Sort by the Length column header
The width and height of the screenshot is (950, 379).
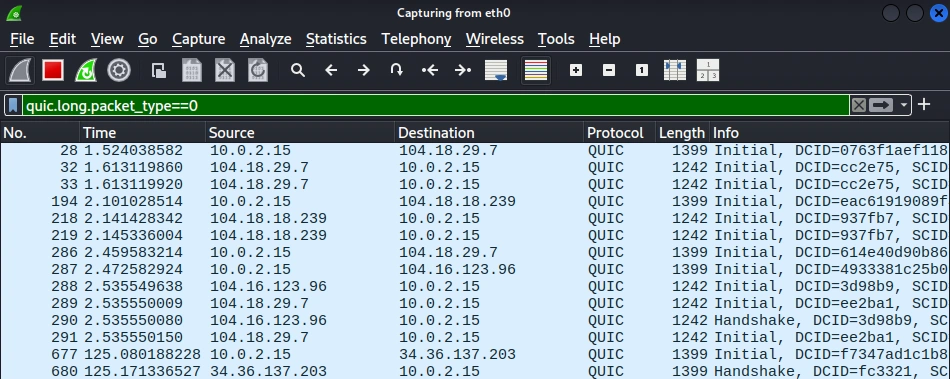click(682, 133)
